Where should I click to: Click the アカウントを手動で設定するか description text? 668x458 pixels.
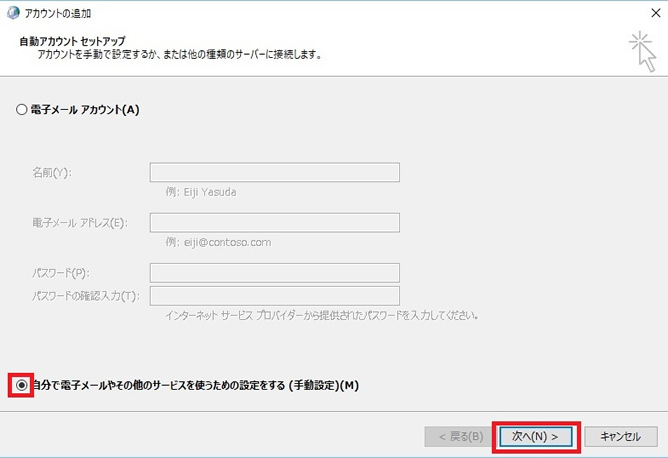point(179,55)
